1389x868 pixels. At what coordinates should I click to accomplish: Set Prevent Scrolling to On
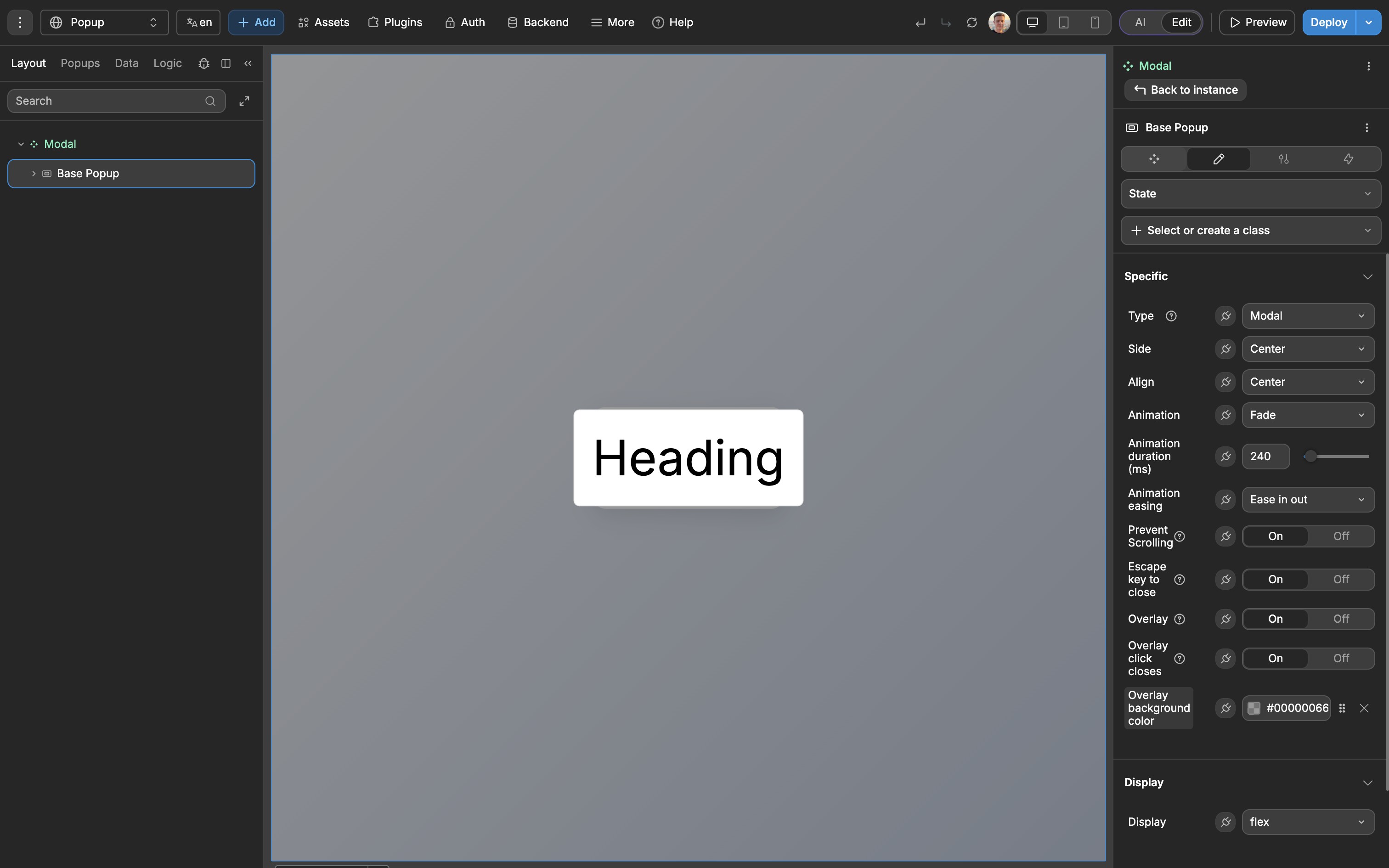point(1276,536)
